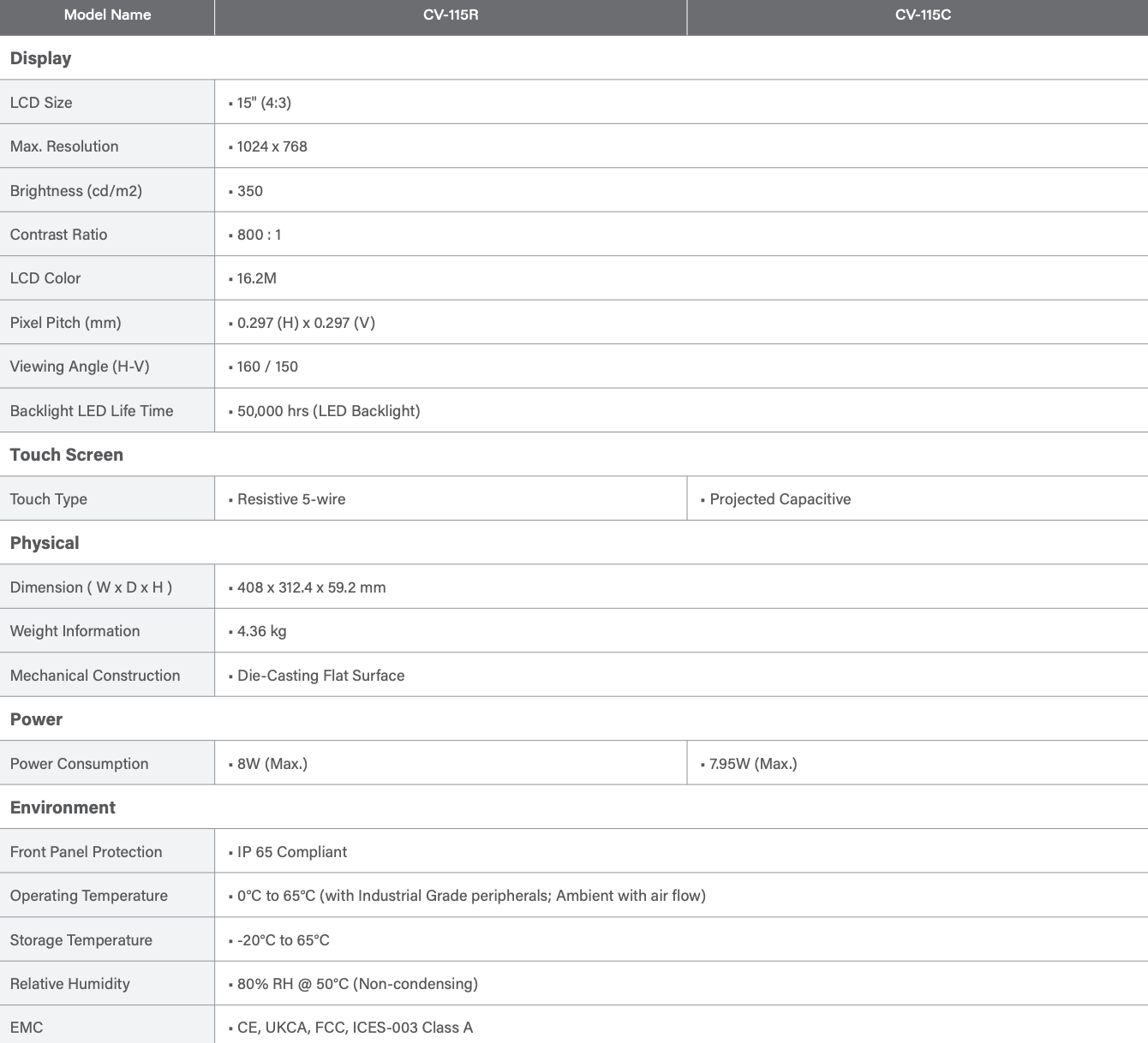Select the Touch Type row label
The image size is (1148, 1043).
tap(49, 499)
